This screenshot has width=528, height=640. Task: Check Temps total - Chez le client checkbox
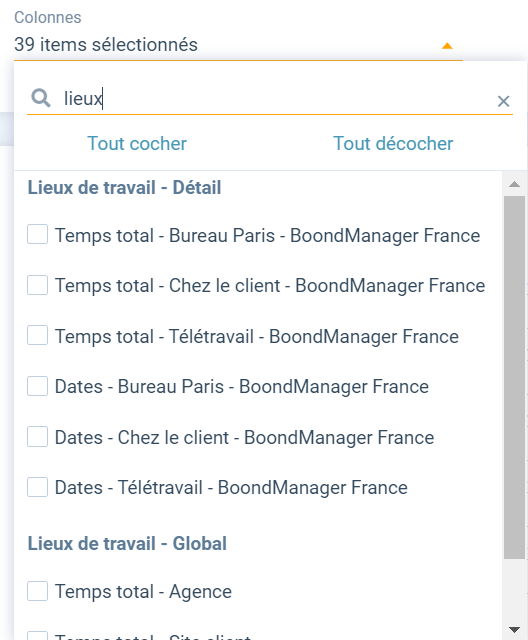click(x=38, y=285)
